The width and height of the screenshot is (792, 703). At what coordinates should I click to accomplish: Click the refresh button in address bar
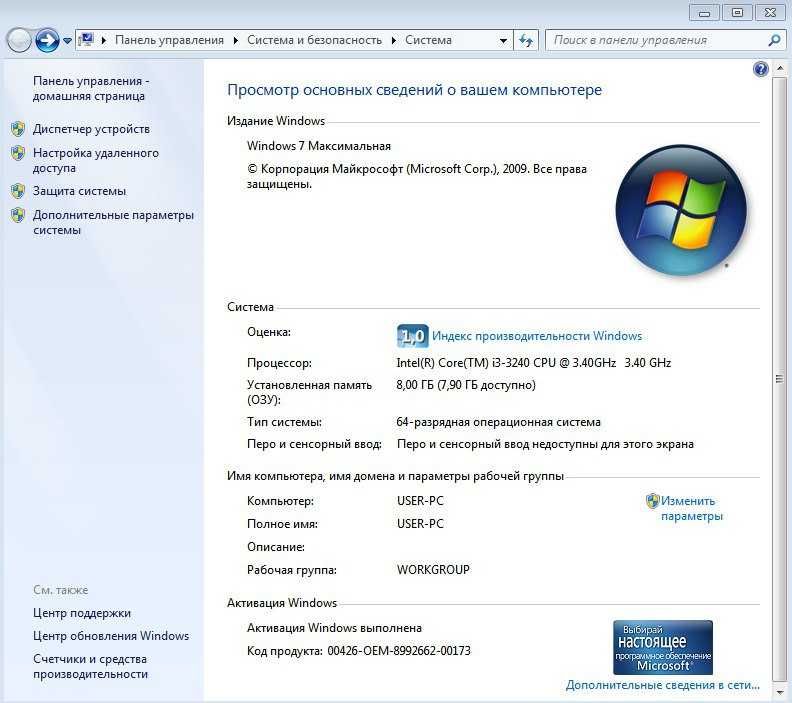point(526,40)
